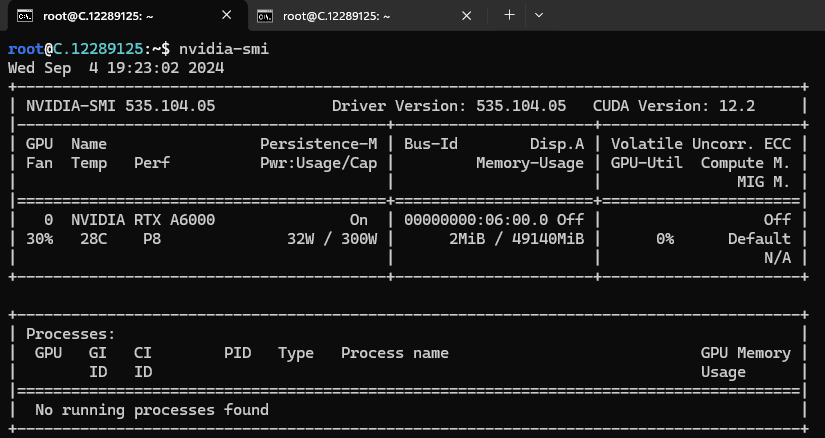The height and width of the screenshot is (438, 825).
Task: Click the 'Usage' label under GPU Memory
Action: (723, 372)
